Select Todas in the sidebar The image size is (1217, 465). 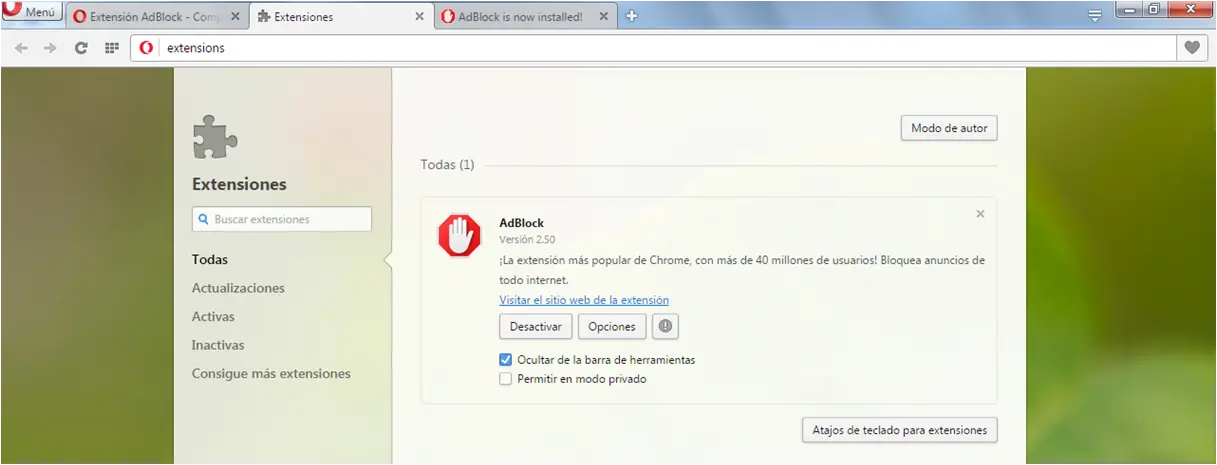210,259
